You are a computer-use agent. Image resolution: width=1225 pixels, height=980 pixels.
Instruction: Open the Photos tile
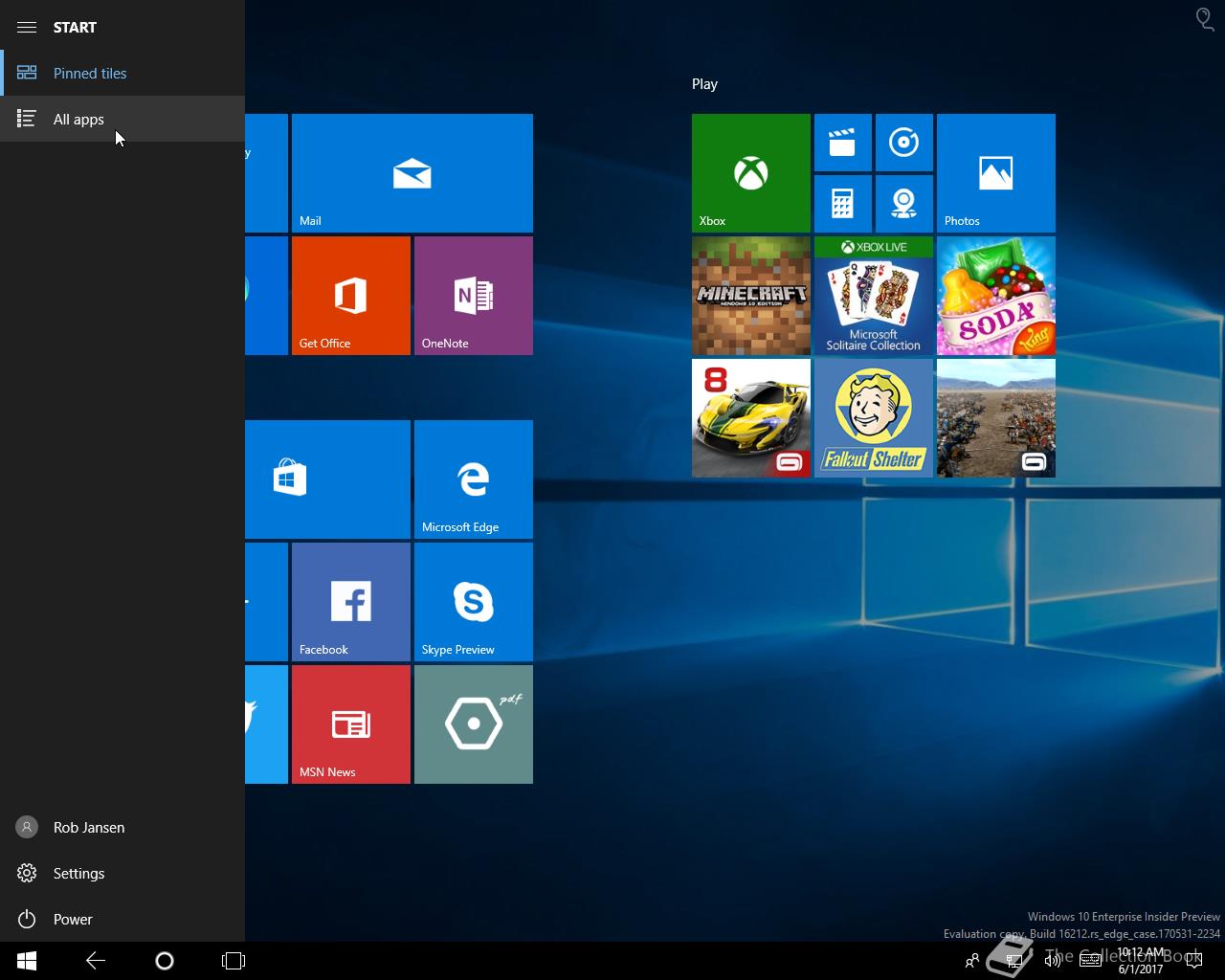(996, 173)
